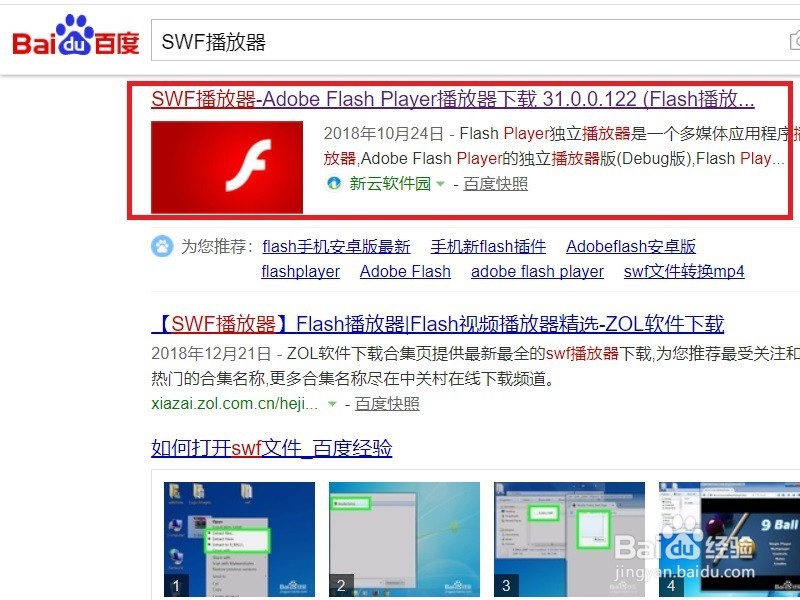
Task: Open step 1 thumbnail image
Action: 239,539
